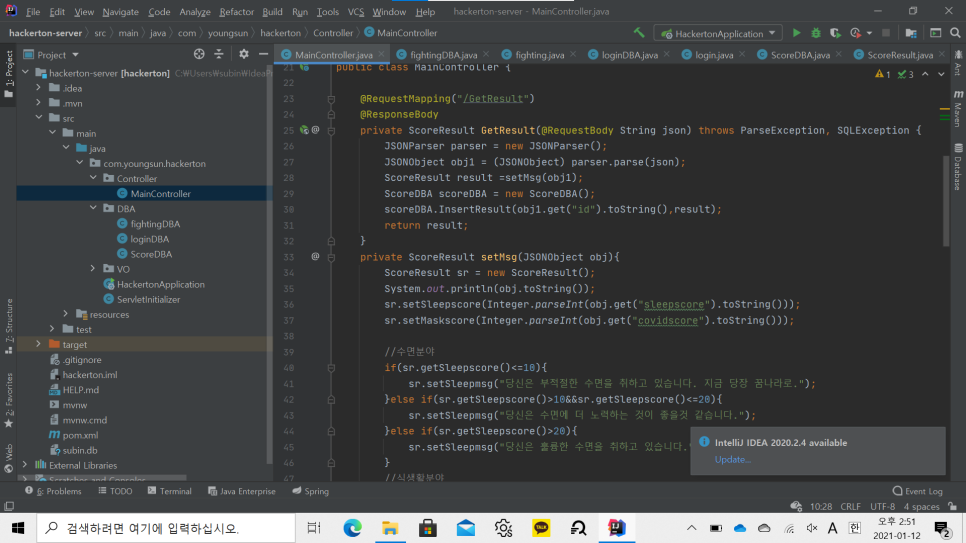Image resolution: width=966 pixels, height=543 pixels.
Task: Select pom.xml in project tree
Action: [80, 435]
